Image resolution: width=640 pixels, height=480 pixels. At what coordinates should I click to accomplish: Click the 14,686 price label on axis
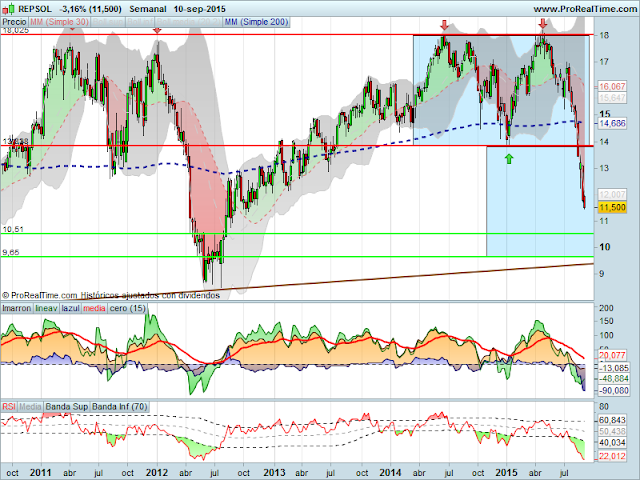coord(612,123)
